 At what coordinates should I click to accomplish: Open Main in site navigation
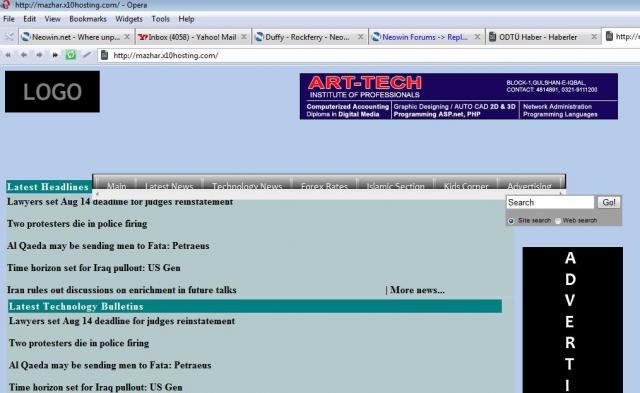coord(116,186)
